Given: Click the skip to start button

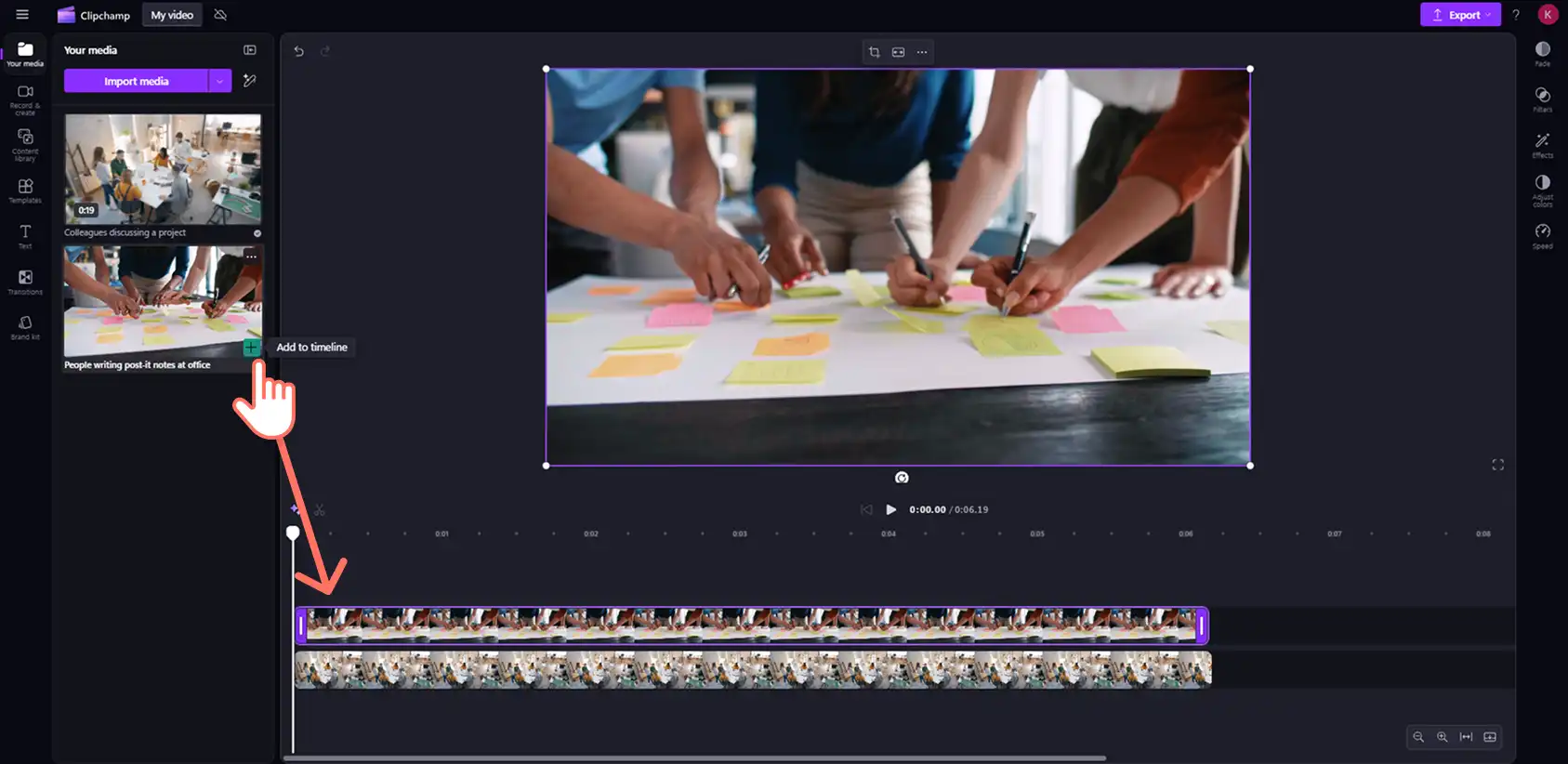Looking at the screenshot, I should click(866, 509).
